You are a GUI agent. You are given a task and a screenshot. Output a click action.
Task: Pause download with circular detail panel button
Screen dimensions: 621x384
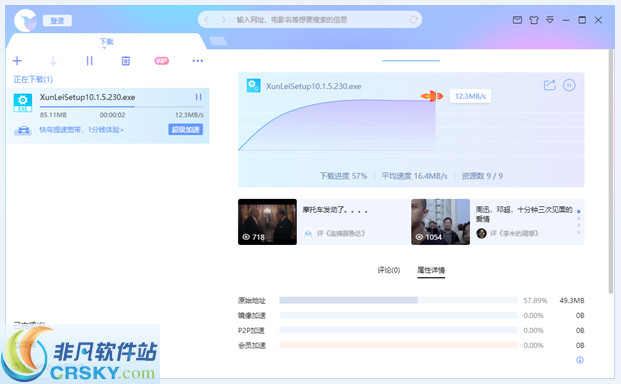tap(569, 85)
